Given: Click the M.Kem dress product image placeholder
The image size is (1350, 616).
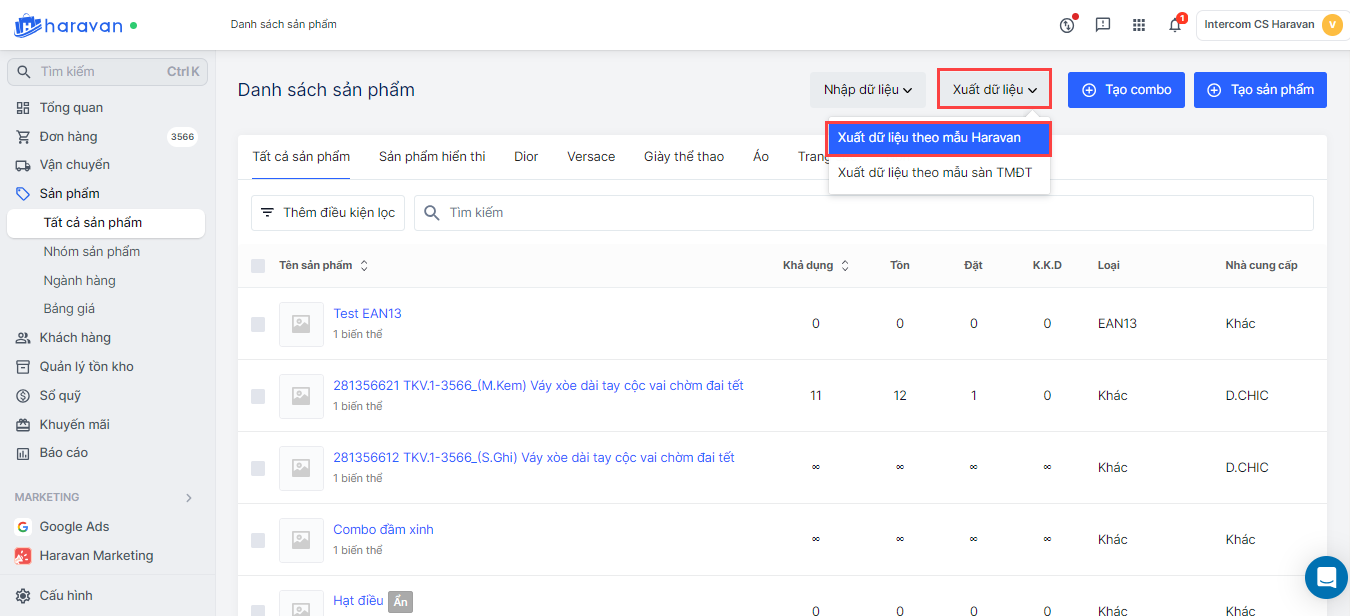Looking at the screenshot, I should click(301, 396).
